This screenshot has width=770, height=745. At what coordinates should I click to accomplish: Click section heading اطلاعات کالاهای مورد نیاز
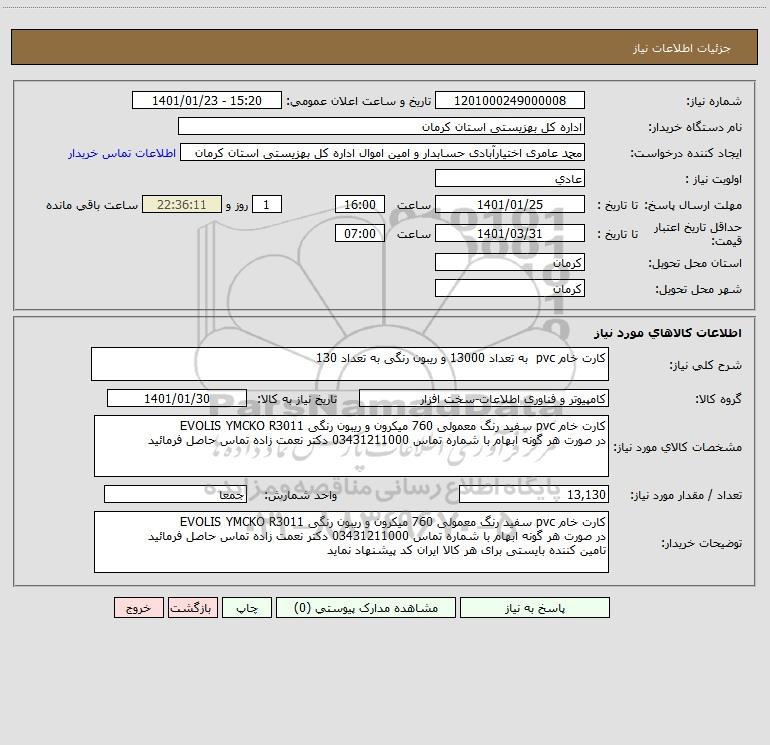pyautogui.click(x=668, y=333)
